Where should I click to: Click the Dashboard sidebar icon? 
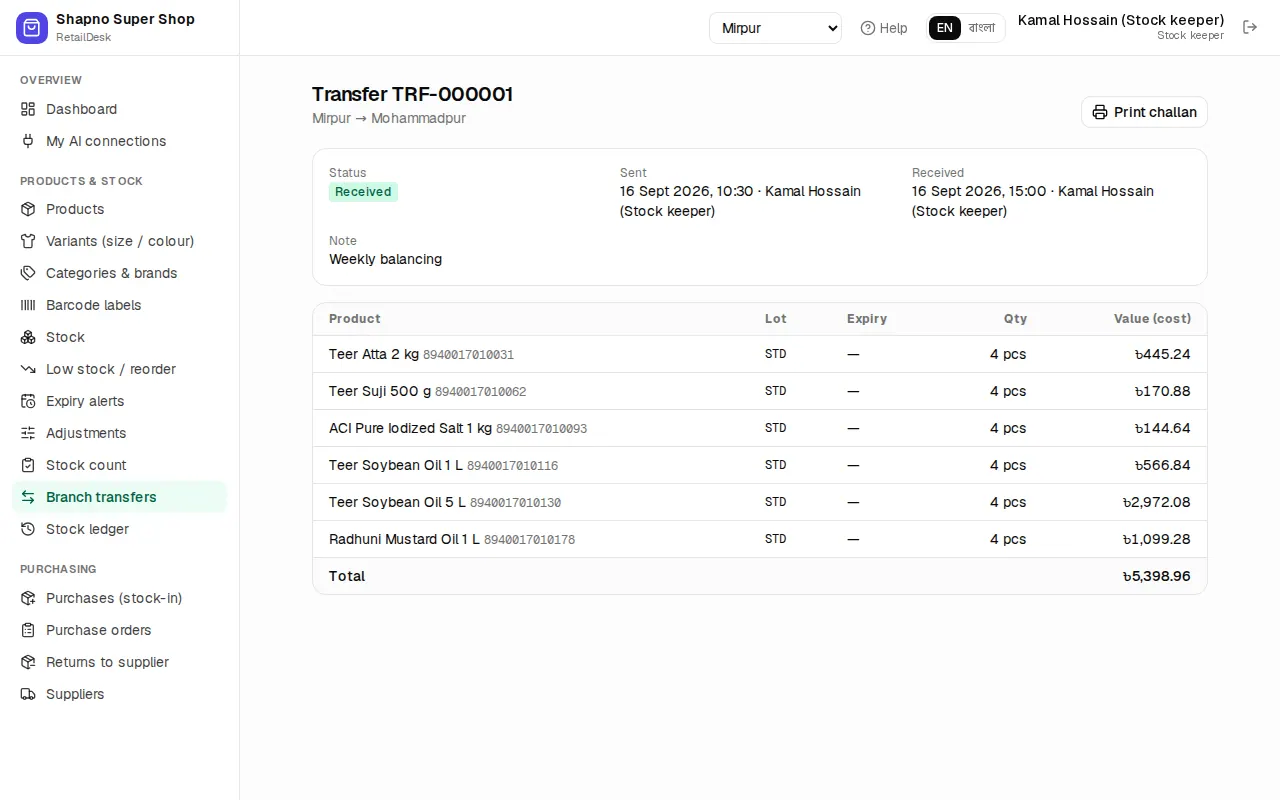coord(28,109)
